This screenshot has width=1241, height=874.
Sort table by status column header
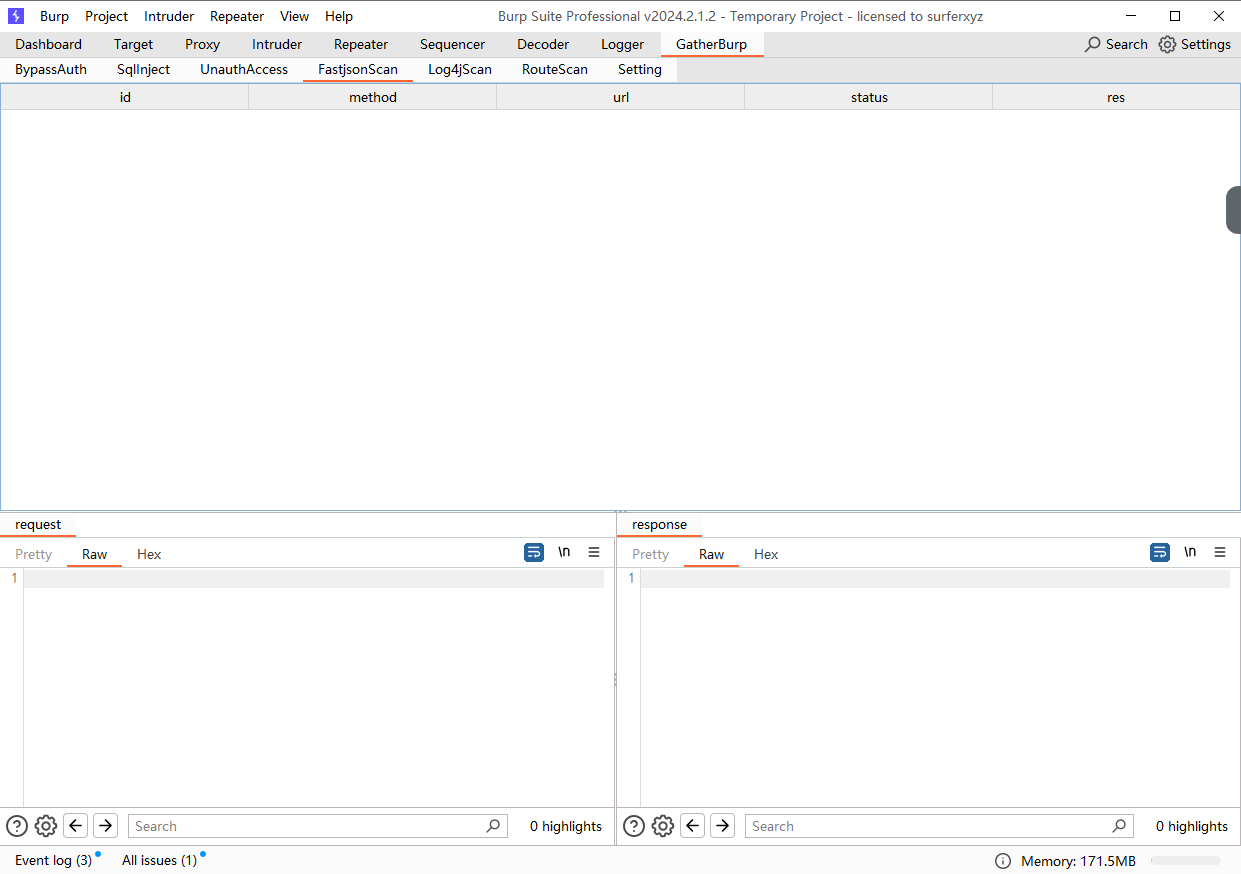point(869,97)
